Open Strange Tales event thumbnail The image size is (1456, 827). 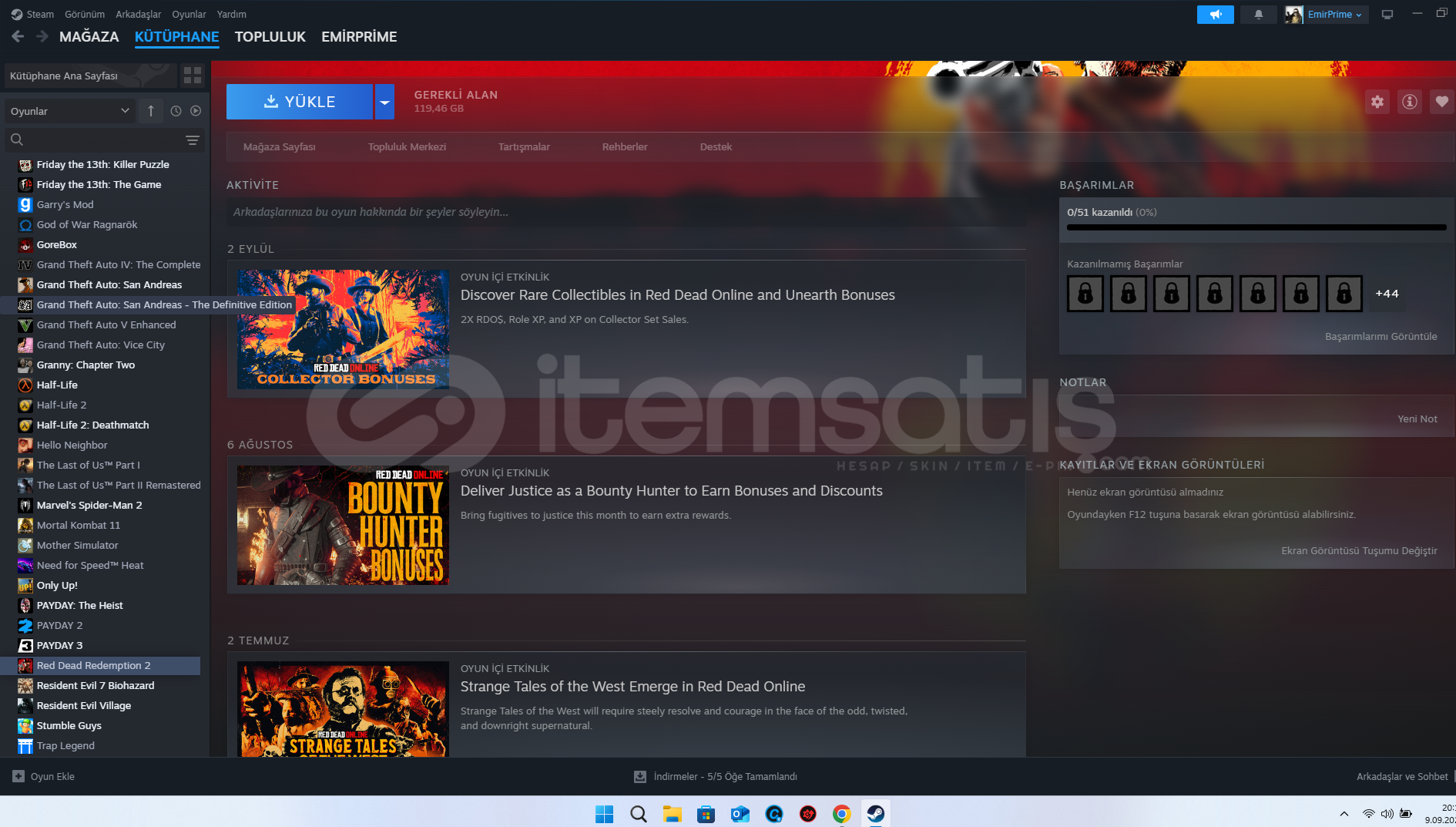pos(343,708)
